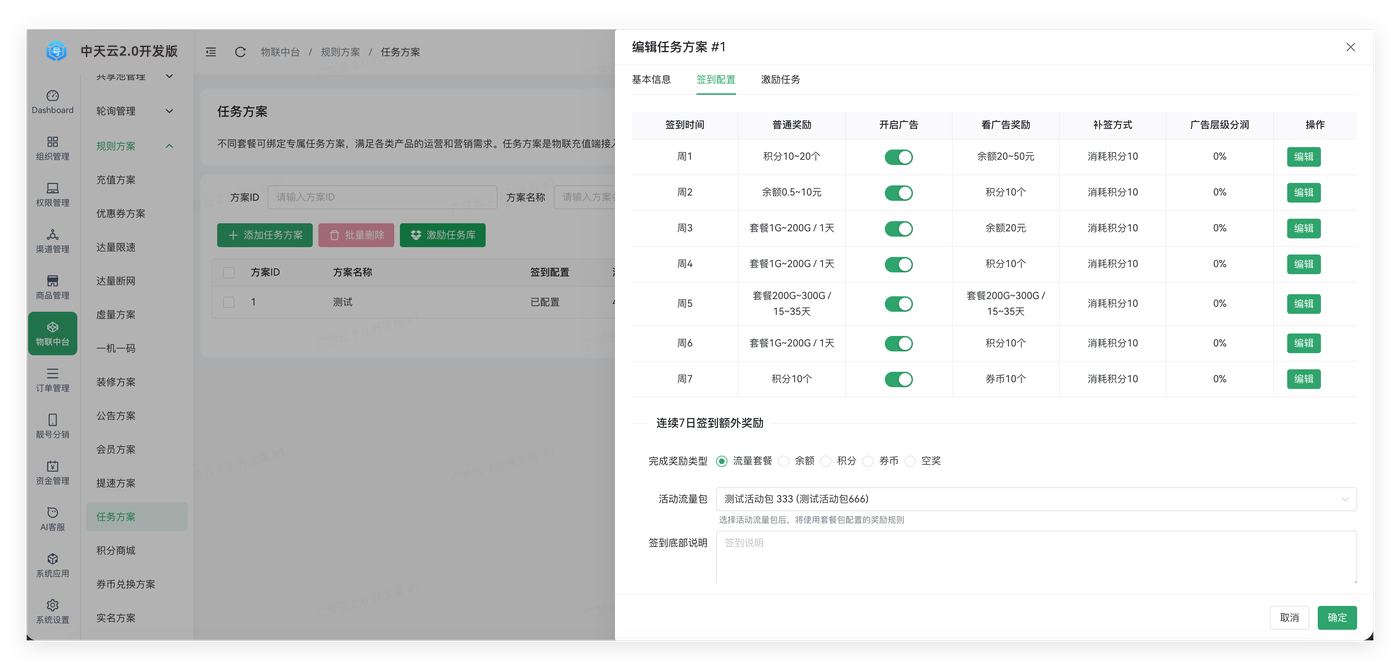
Task: Switch to the 激励任务 tab
Action: [x=780, y=79]
